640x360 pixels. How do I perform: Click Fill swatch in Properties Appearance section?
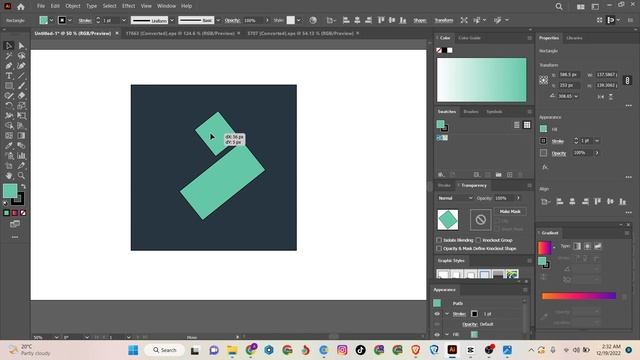click(543, 129)
